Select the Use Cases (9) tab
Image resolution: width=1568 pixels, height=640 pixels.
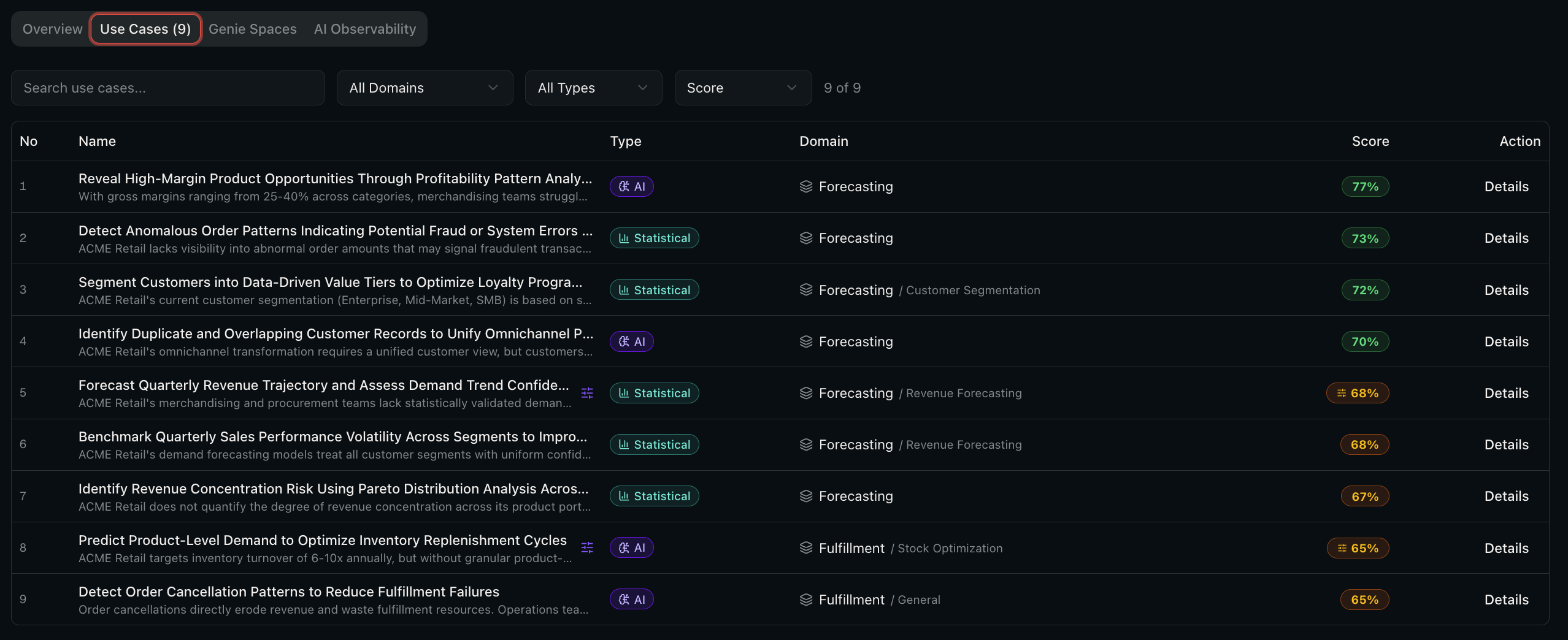(x=145, y=29)
